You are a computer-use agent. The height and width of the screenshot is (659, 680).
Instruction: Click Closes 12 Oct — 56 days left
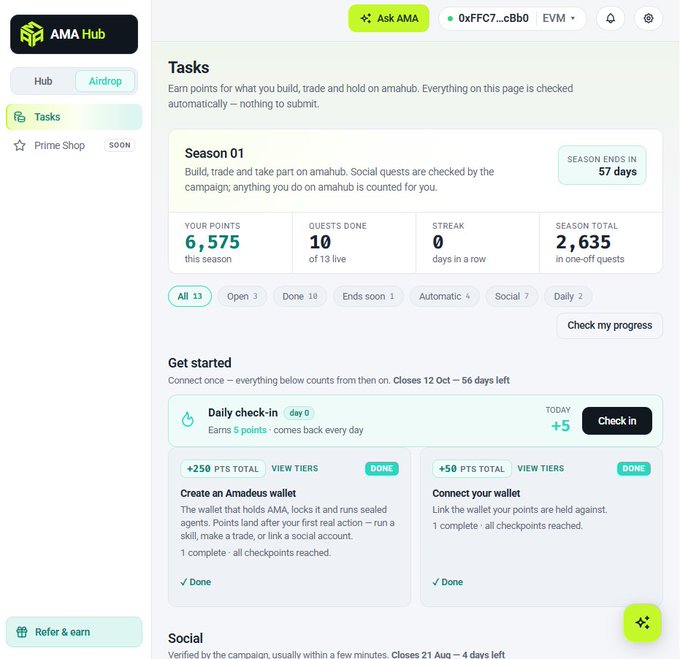[x=451, y=380]
